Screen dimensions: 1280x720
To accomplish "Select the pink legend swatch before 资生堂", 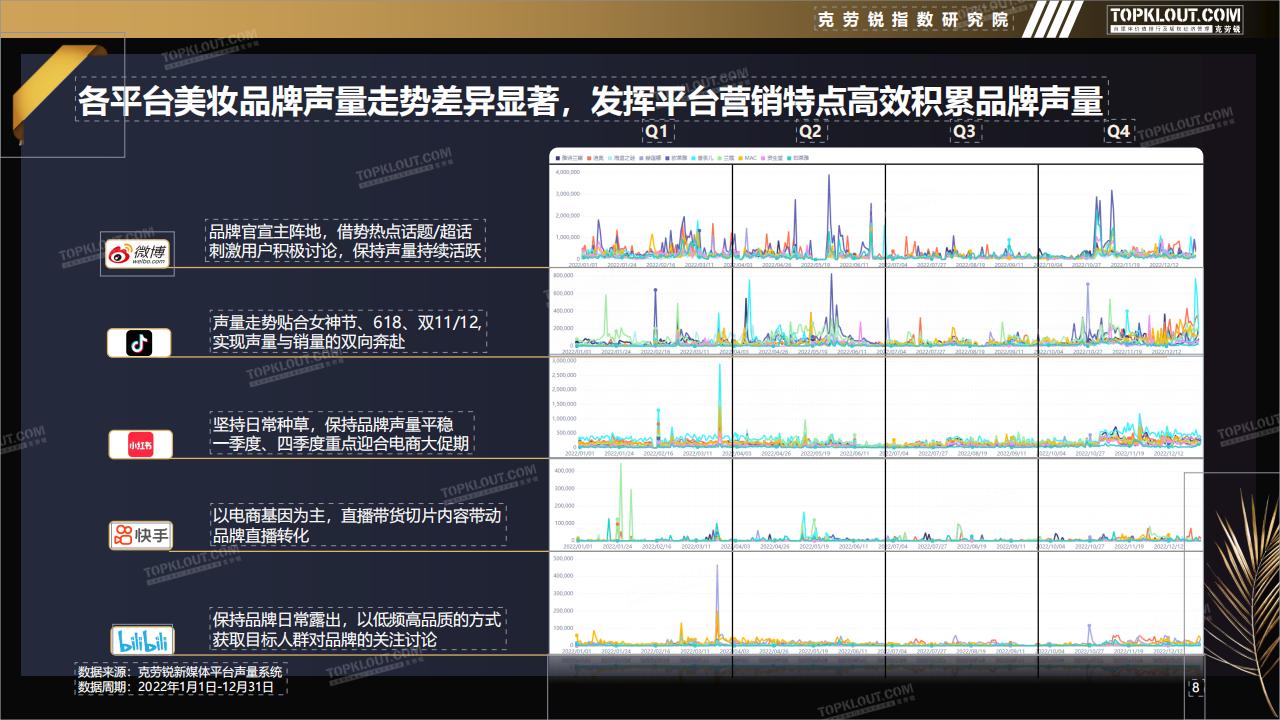I will pyautogui.click(x=763, y=158).
